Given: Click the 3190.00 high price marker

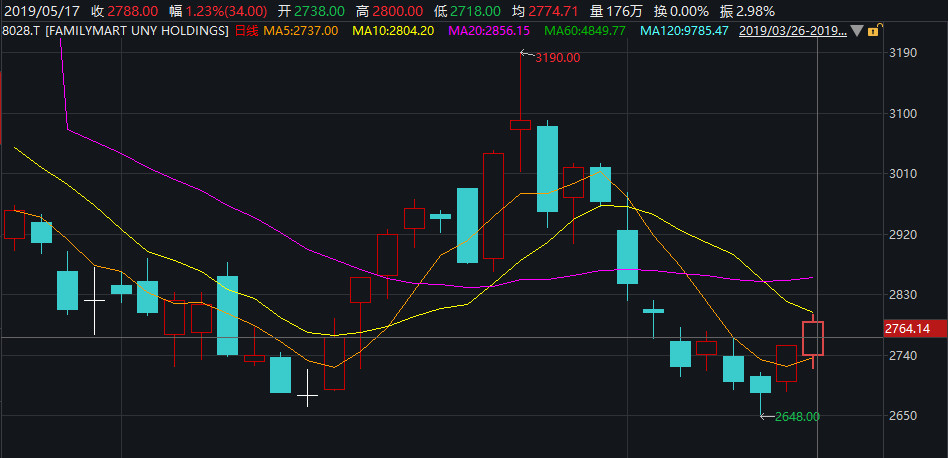Looking at the screenshot, I should (x=558, y=57).
